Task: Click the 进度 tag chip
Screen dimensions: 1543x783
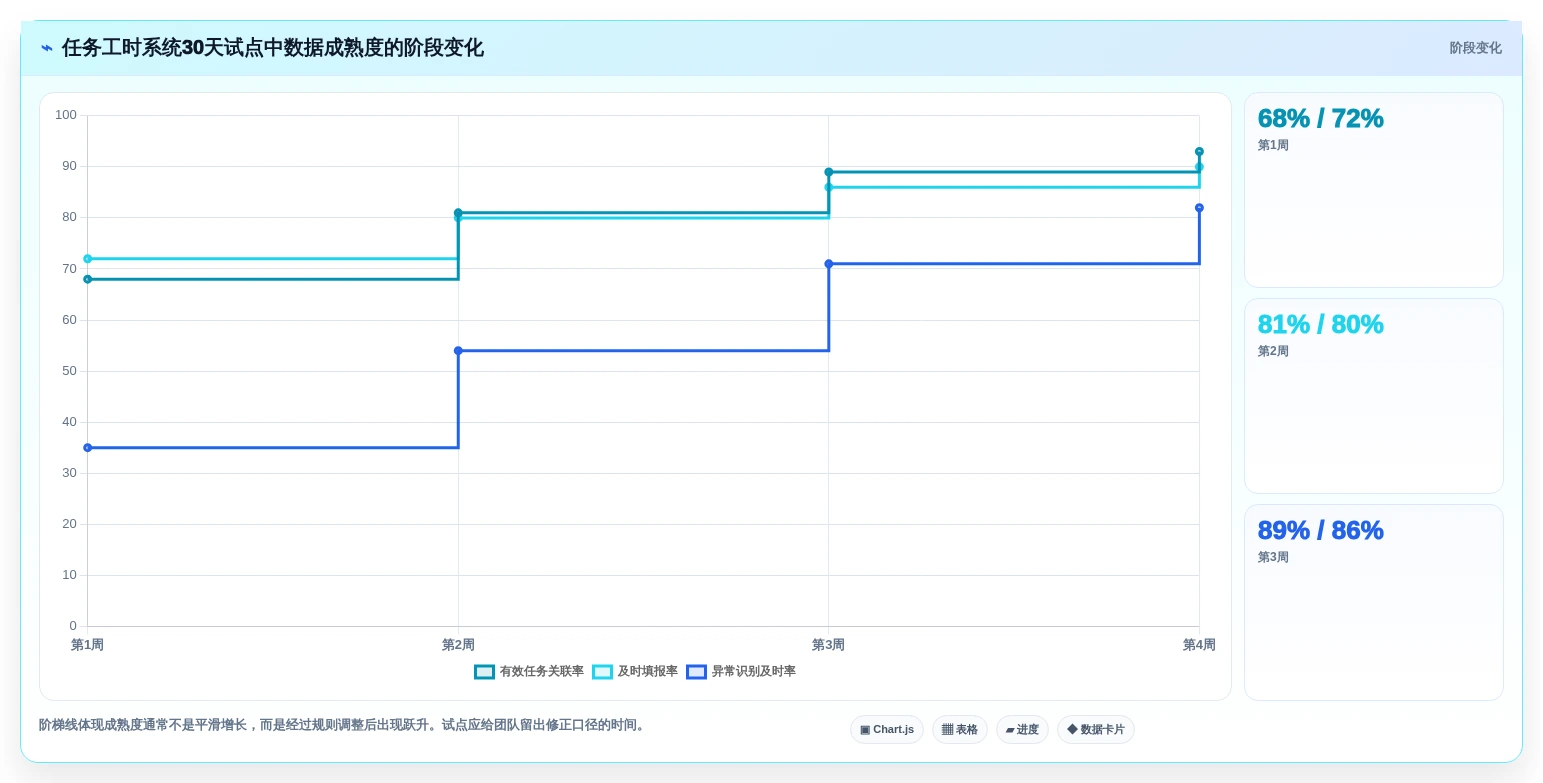Action: click(x=1022, y=730)
